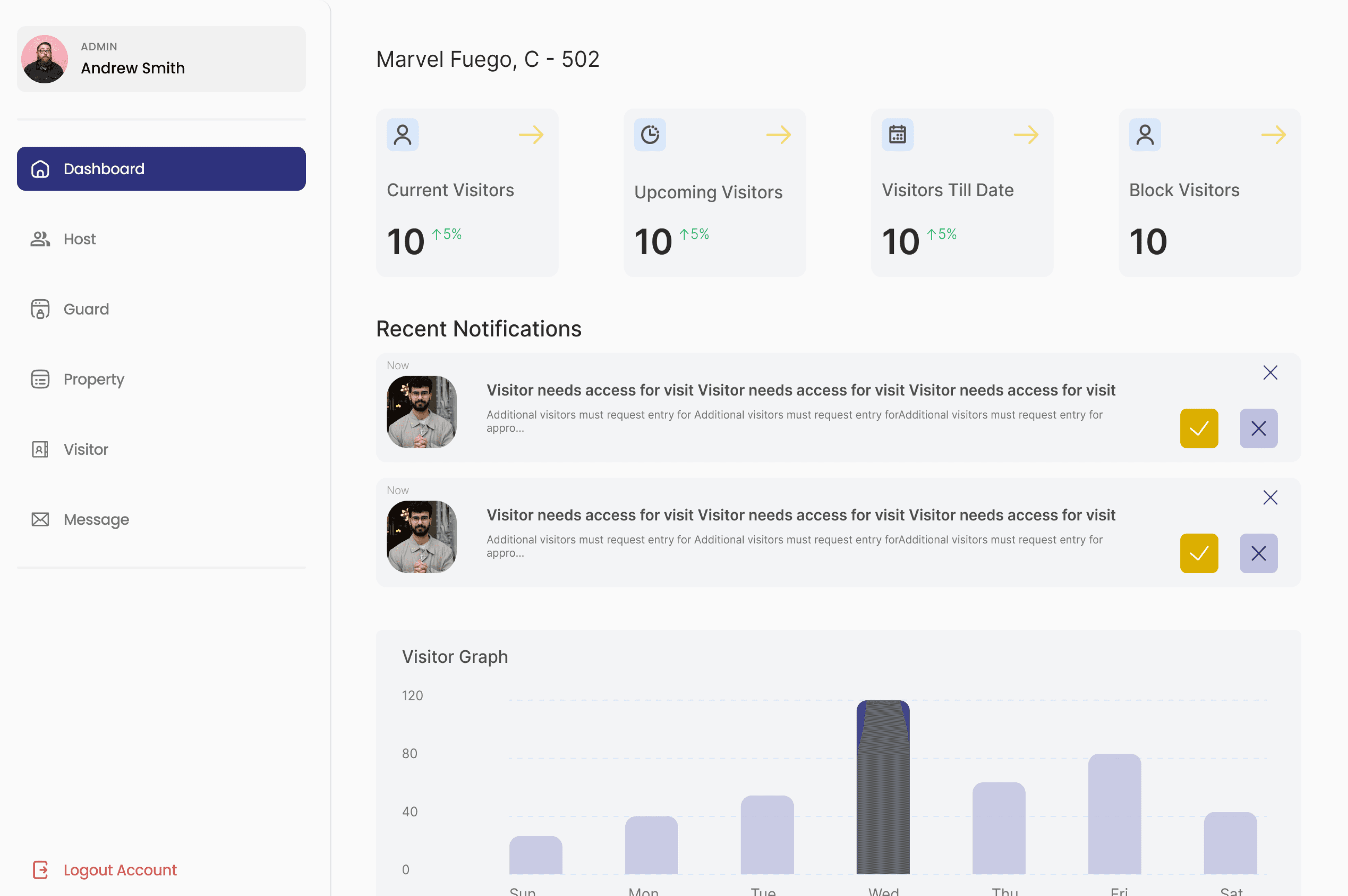Dismiss the first notification card

(x=1270, y=373)
